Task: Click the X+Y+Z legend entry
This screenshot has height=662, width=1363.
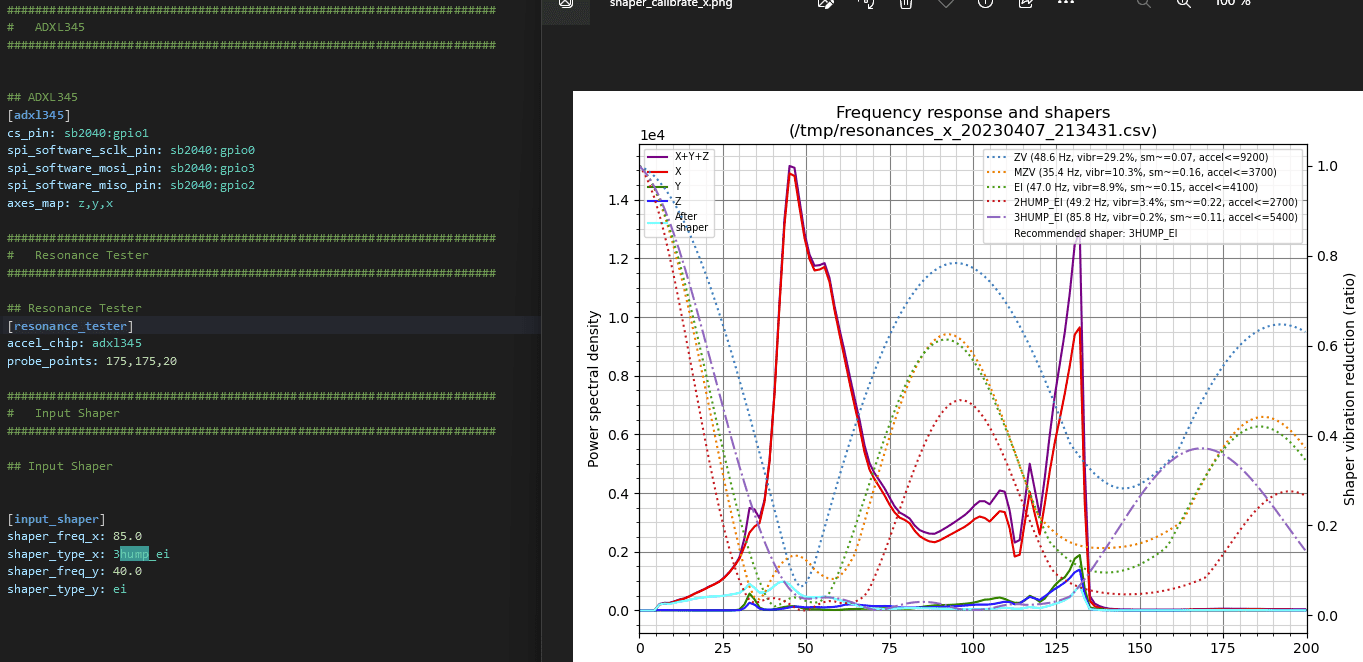Action: pos(679,157)
